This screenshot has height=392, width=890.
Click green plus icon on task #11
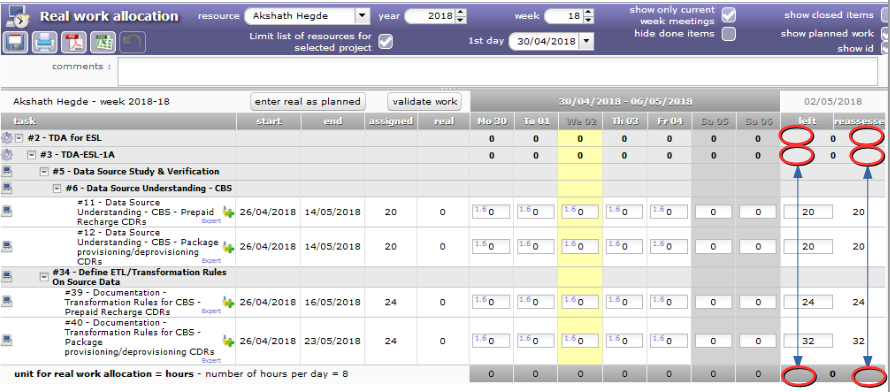coord(228,212)
